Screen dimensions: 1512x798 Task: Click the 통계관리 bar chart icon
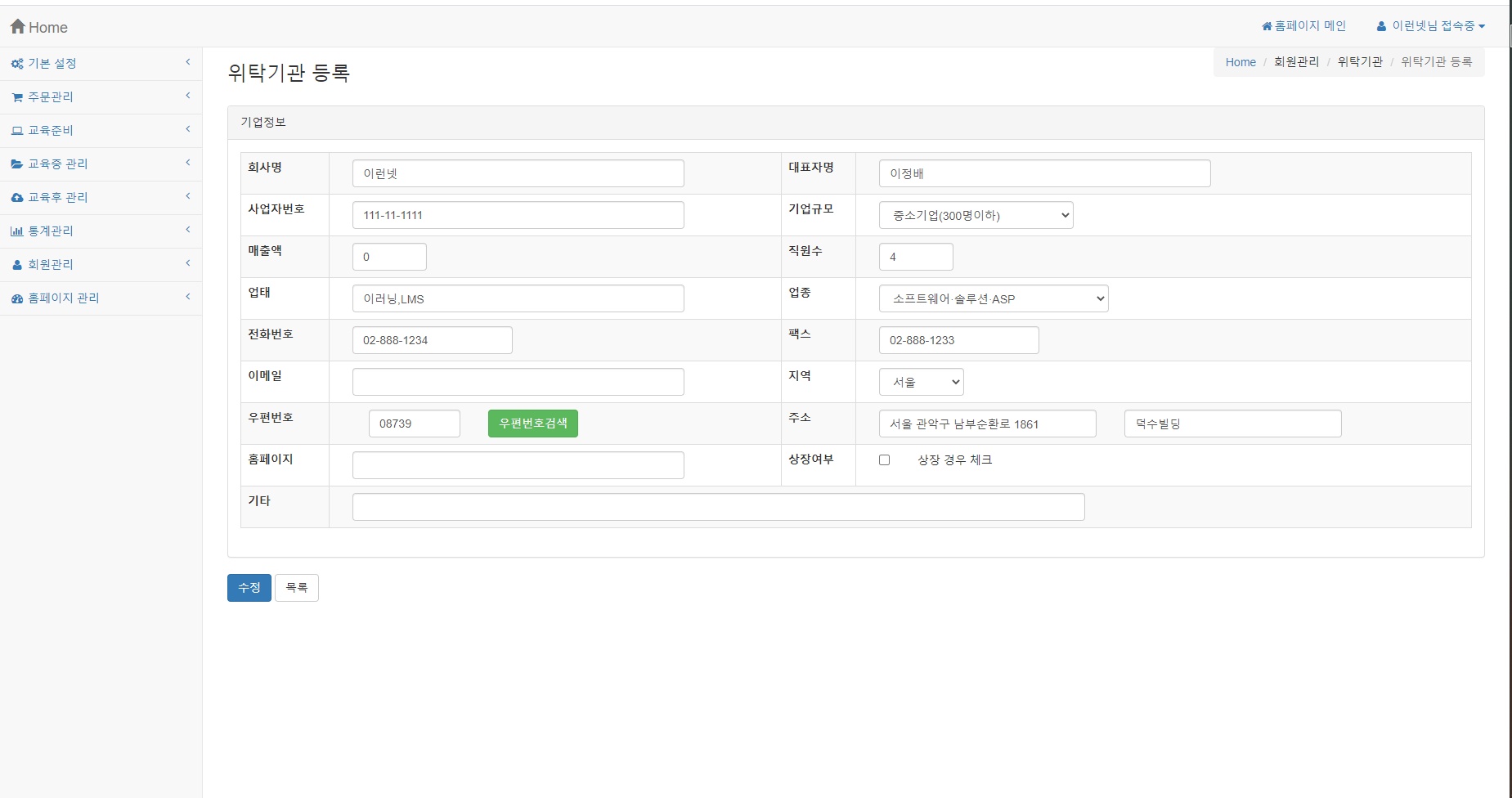pos(17,231)
